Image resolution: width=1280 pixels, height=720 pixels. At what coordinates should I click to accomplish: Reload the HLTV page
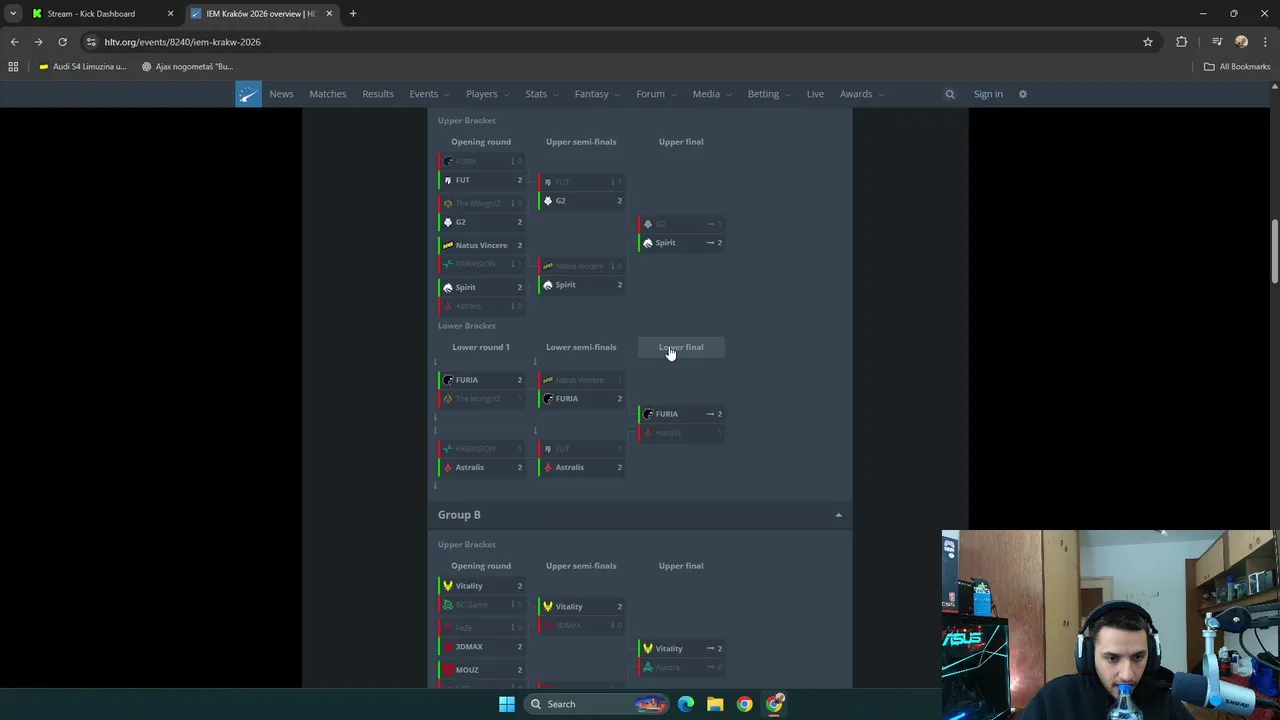click(x=62, y=42)
